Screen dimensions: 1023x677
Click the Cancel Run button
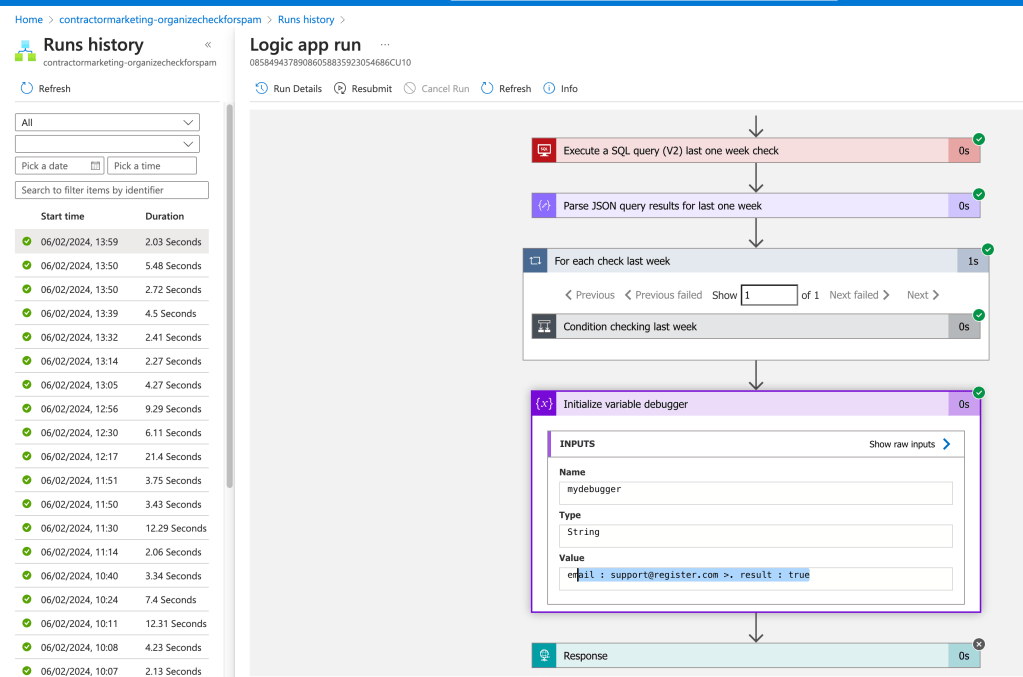[x=436, y=88]
